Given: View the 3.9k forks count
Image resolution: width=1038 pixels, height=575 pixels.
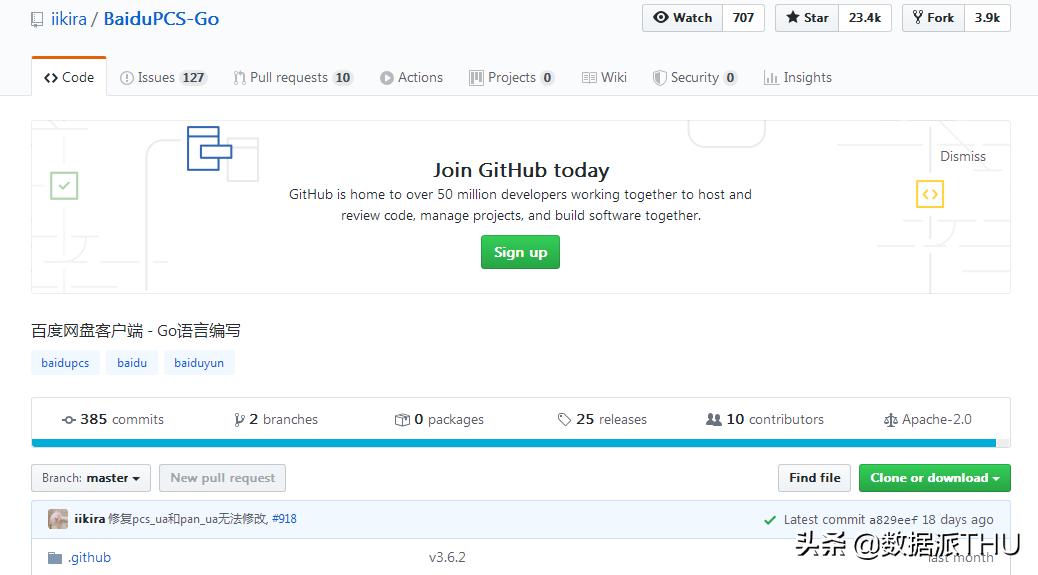Looking at the screenshot, I should [987, 18].
